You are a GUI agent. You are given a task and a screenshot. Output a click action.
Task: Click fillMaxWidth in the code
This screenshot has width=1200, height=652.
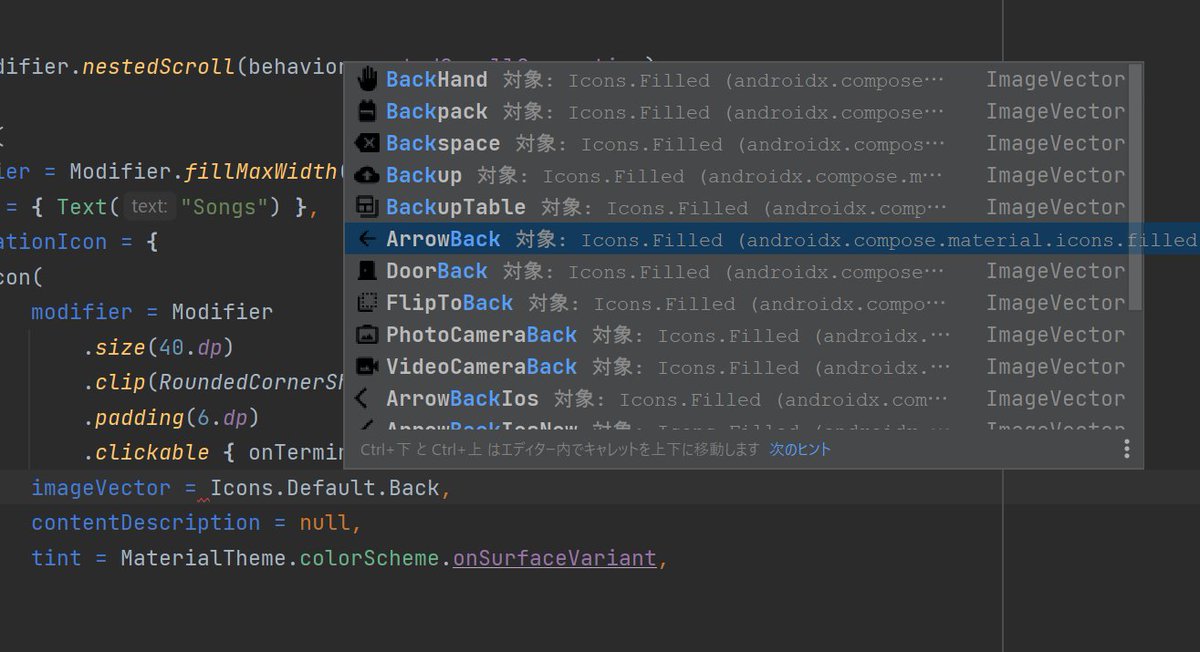[x=260, y=171]
